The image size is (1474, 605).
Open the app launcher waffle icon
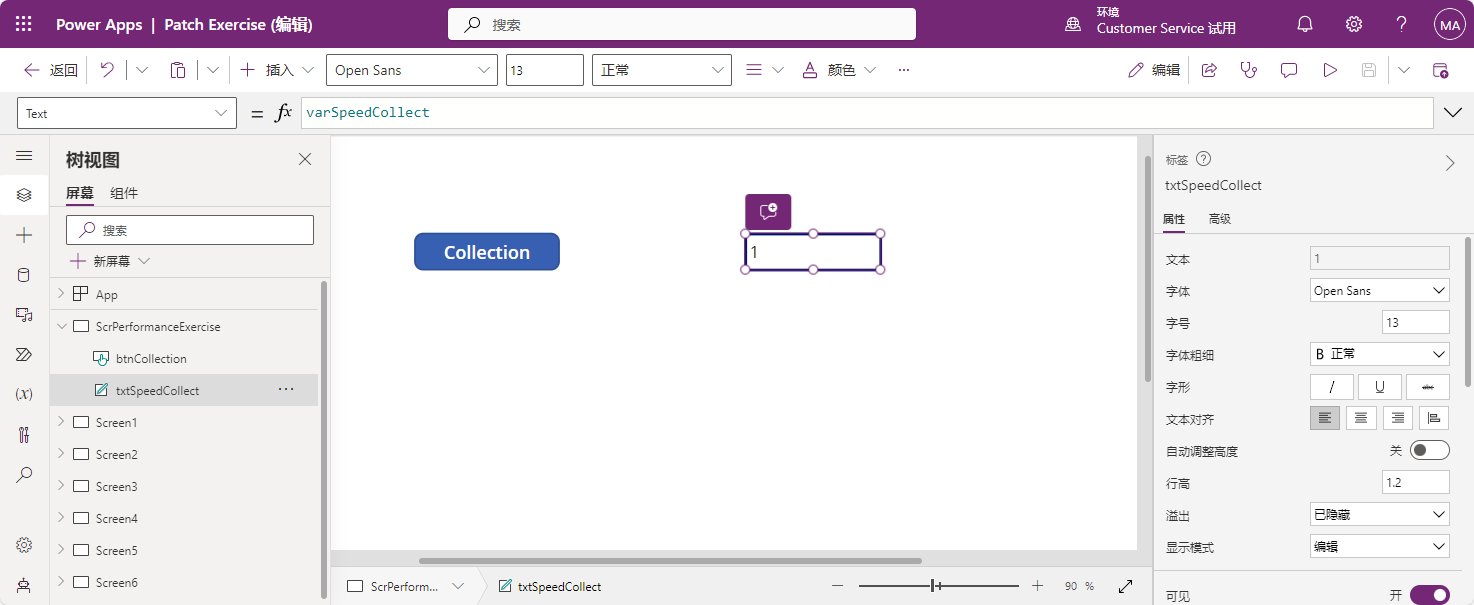[24, 24]
